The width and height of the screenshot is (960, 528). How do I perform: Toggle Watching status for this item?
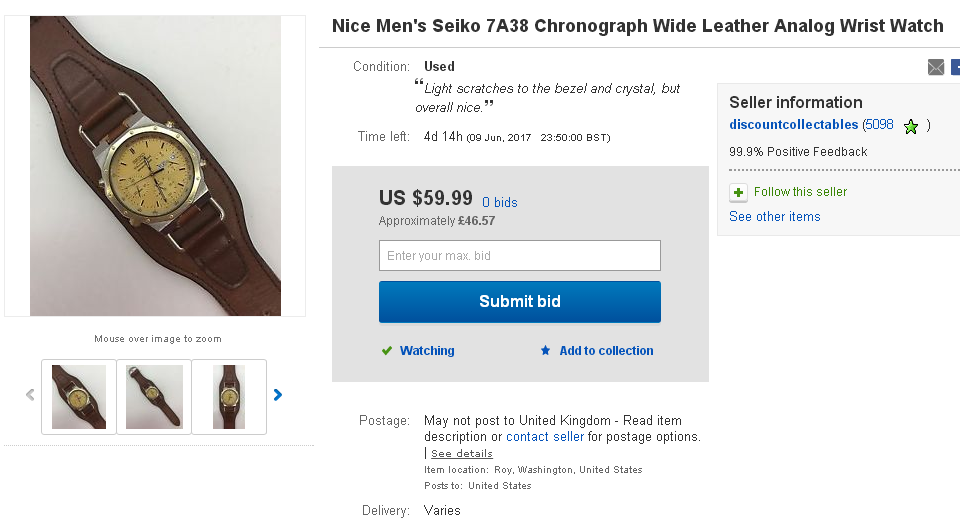coord(427,351)
